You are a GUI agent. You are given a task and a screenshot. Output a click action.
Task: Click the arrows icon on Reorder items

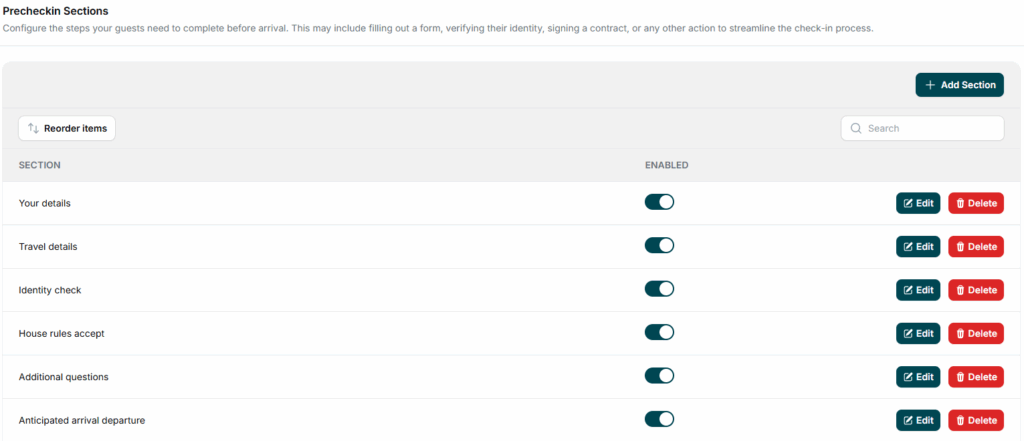(33, 128)
